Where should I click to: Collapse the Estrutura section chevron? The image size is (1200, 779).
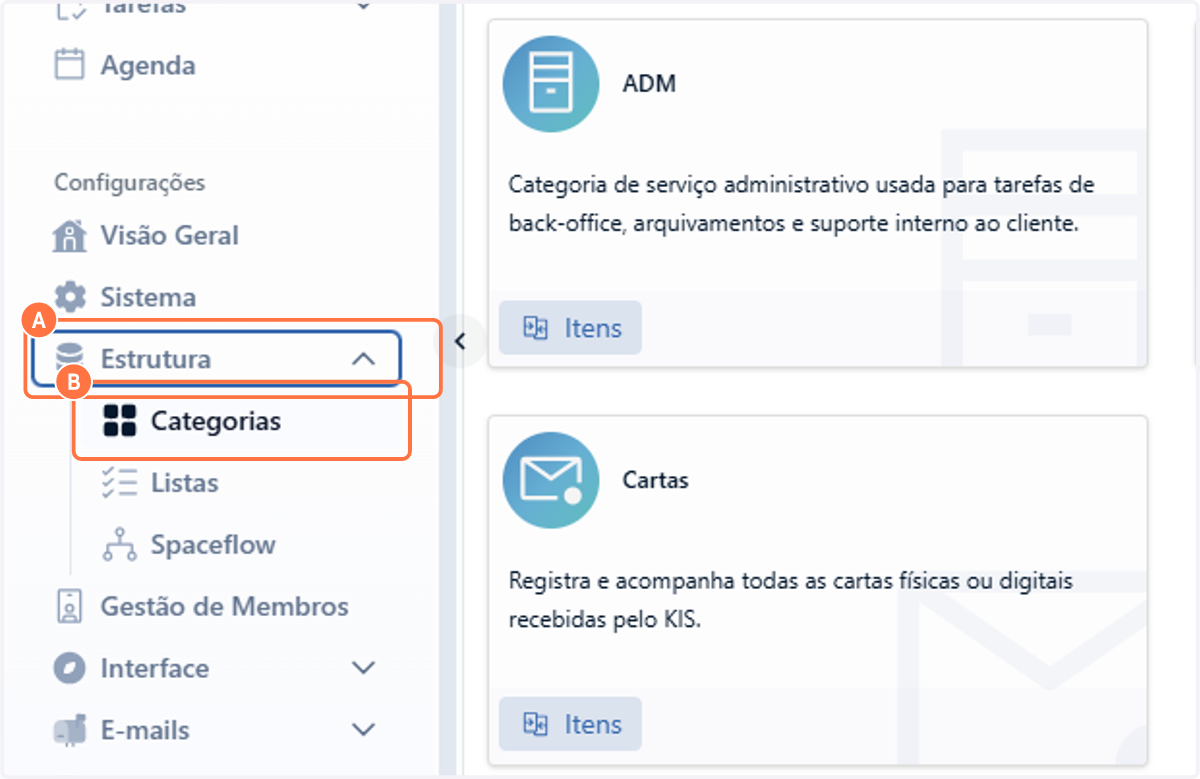tap(364, 359)
